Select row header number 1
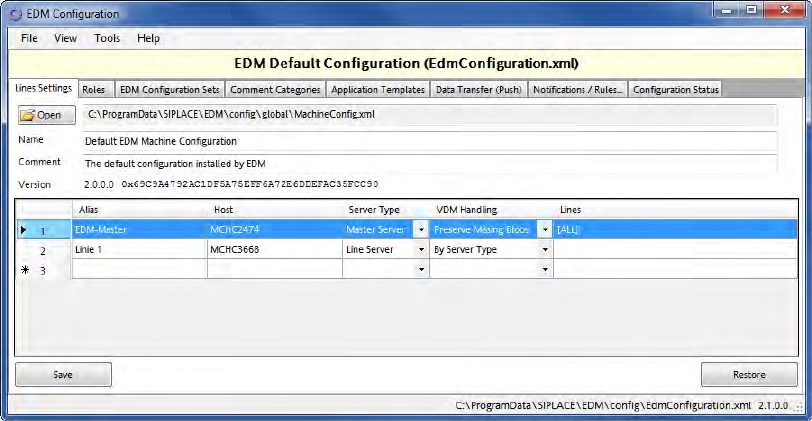The width and height of the screenshot is (812, 421). click(43, 230)
